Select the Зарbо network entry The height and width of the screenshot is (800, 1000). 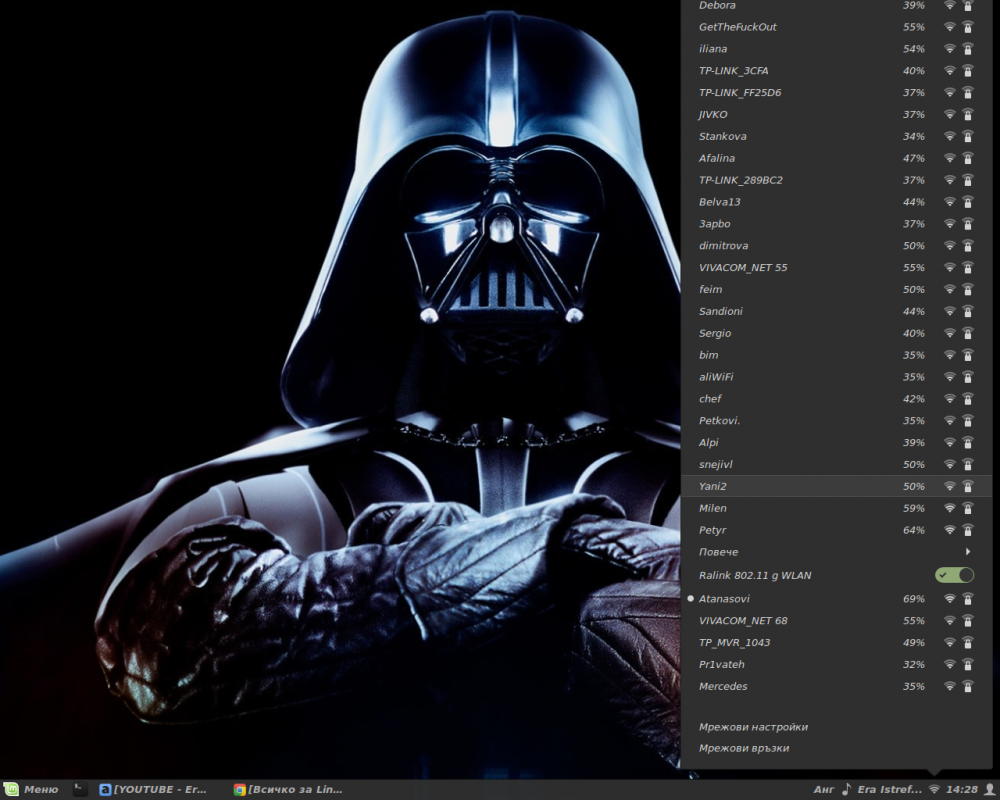[837, 223]
